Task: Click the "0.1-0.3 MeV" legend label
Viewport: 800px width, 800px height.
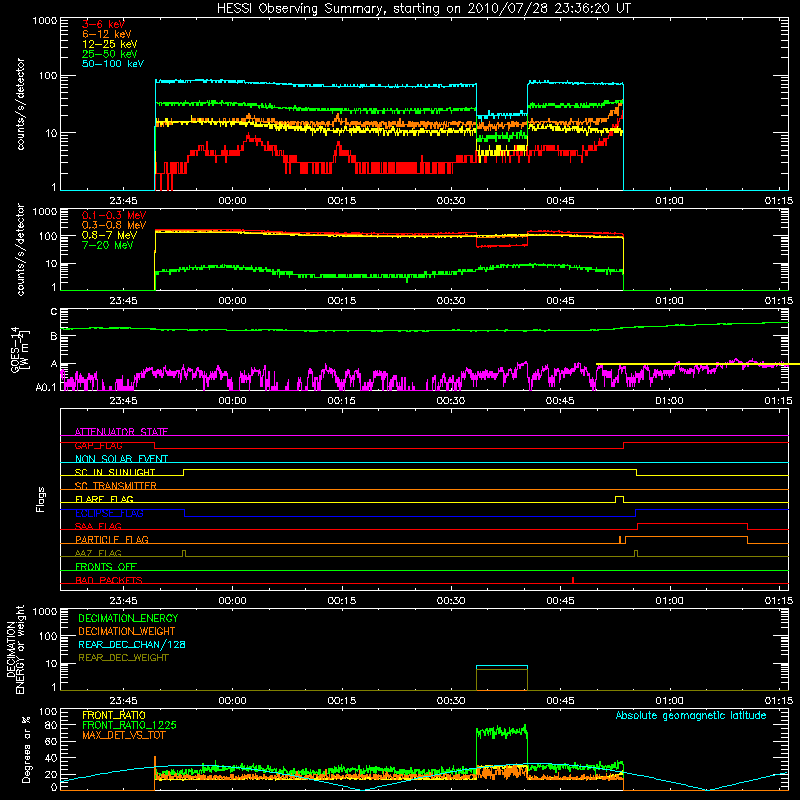Action: click(114, 215)
